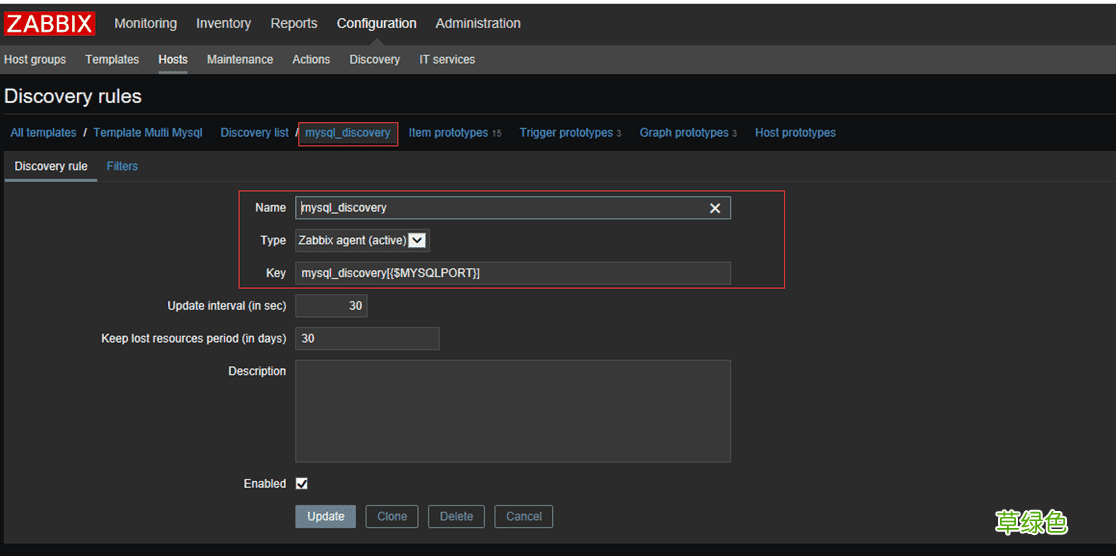This screenshot has height=556, width=1116.
Task: Open the Reports menu
Action: coord(294,23)
